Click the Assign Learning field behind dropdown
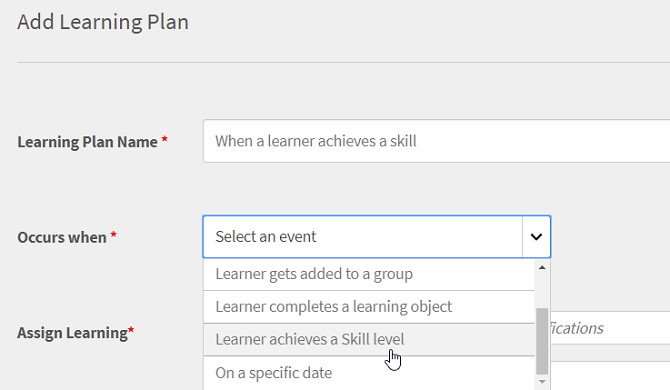The width and height of the screenshot is (670, 390). click(610, 328)
